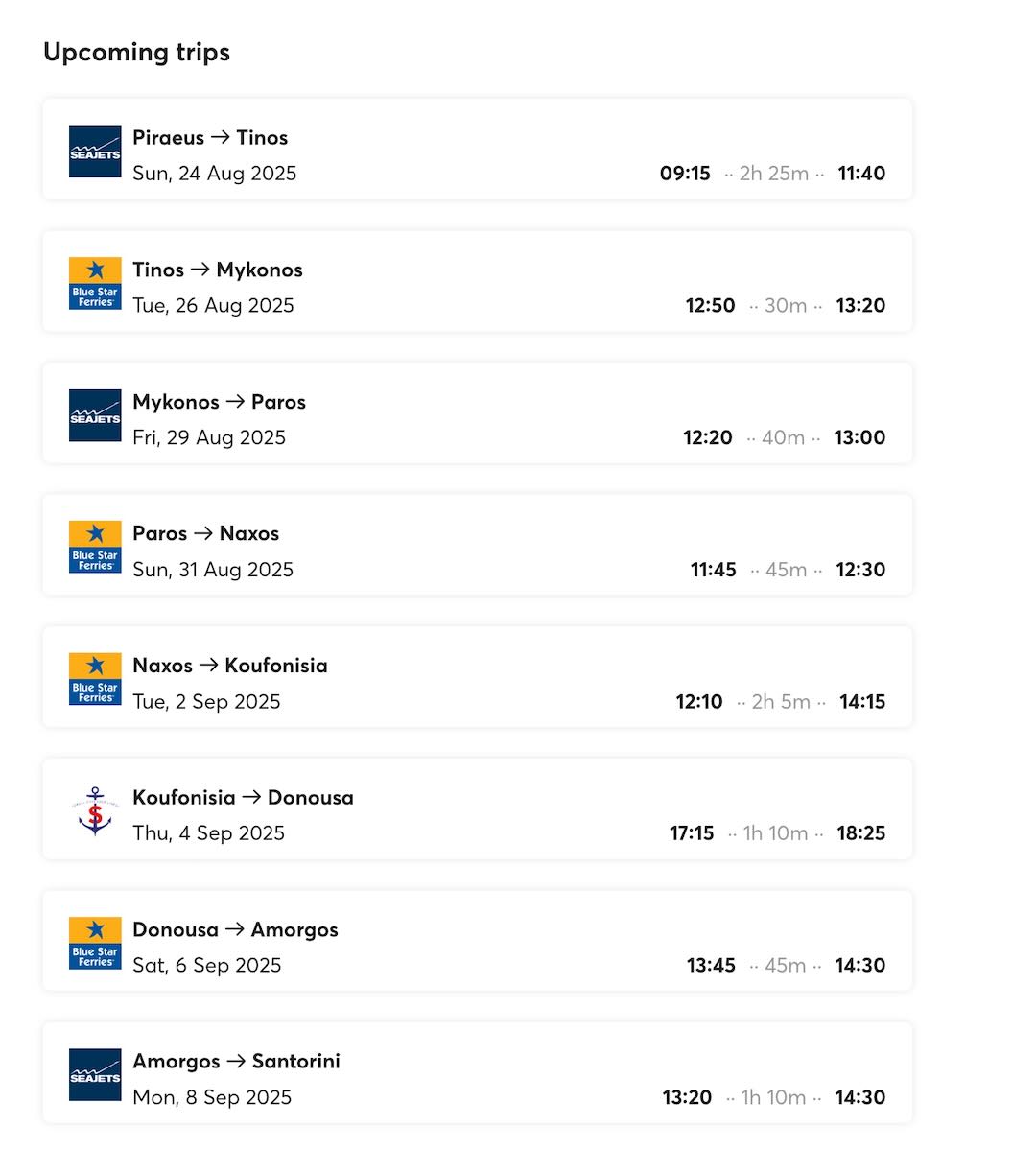The height and width of the screenshot is (1149, 1036).
Task: Click the Thu, 4 Sep 2025 date
Action: 208,832
